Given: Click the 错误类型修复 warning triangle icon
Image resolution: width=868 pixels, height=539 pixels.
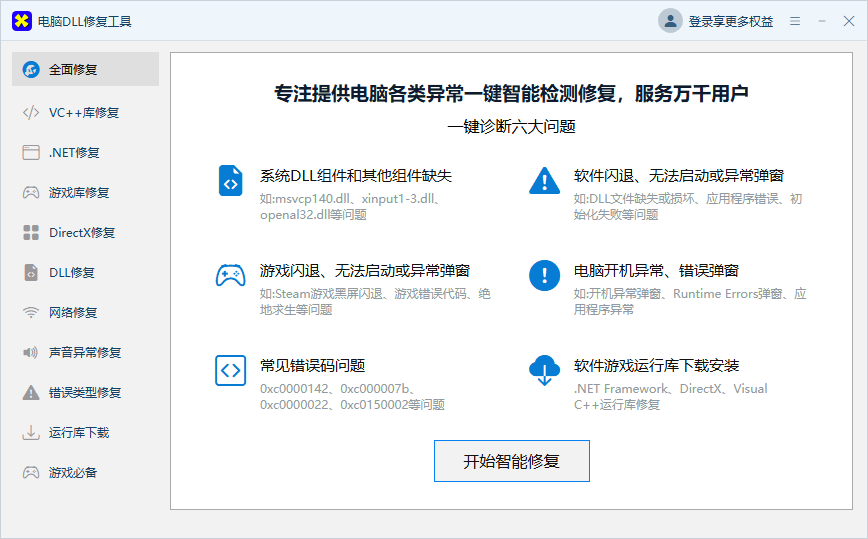Looking at the screenshot, I should (x=31, y=392).
